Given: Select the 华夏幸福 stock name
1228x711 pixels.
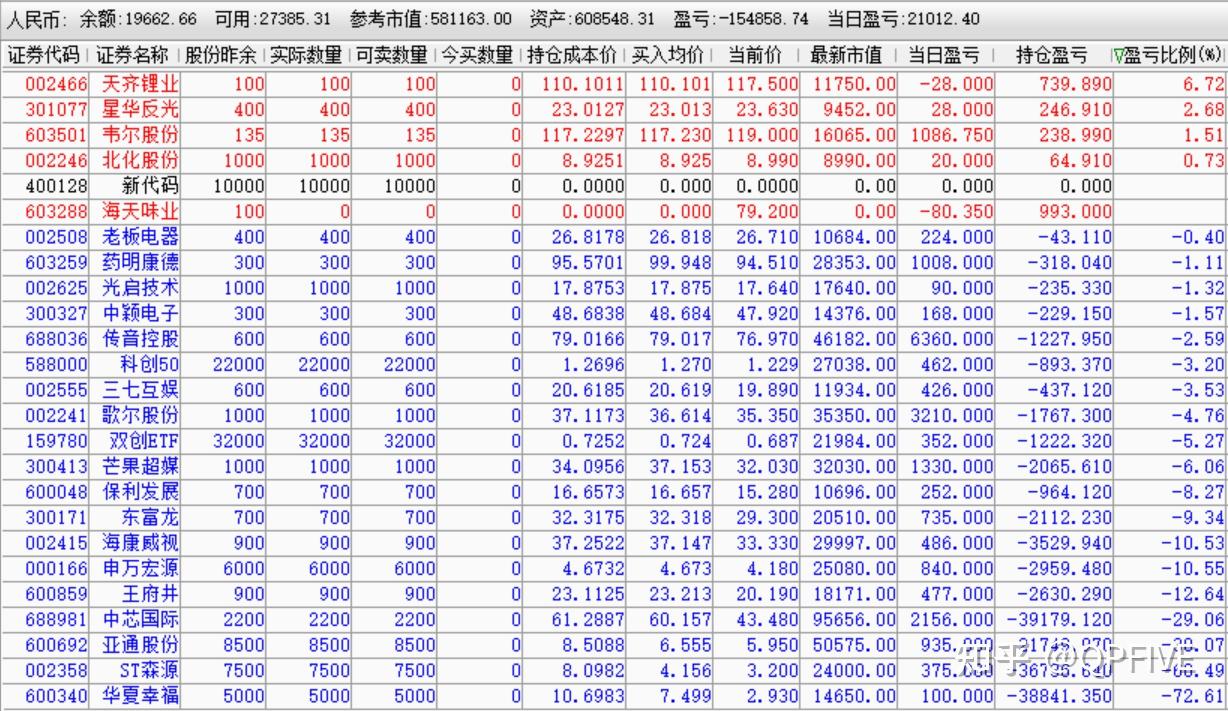Looking at the screenshot, I should coord(140,695).
